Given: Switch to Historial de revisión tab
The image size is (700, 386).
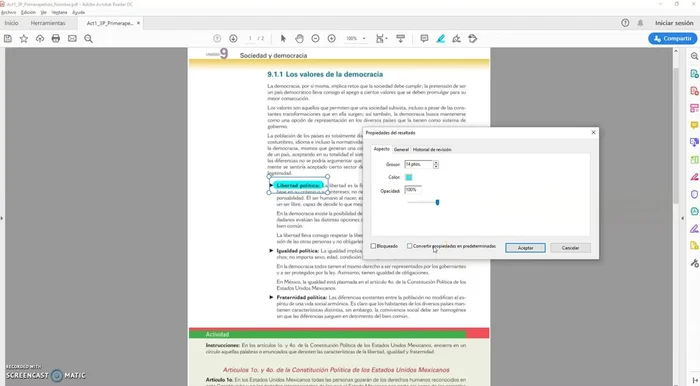Looking at the screenshot, I should pyautogui.click(x=432, y=149).
